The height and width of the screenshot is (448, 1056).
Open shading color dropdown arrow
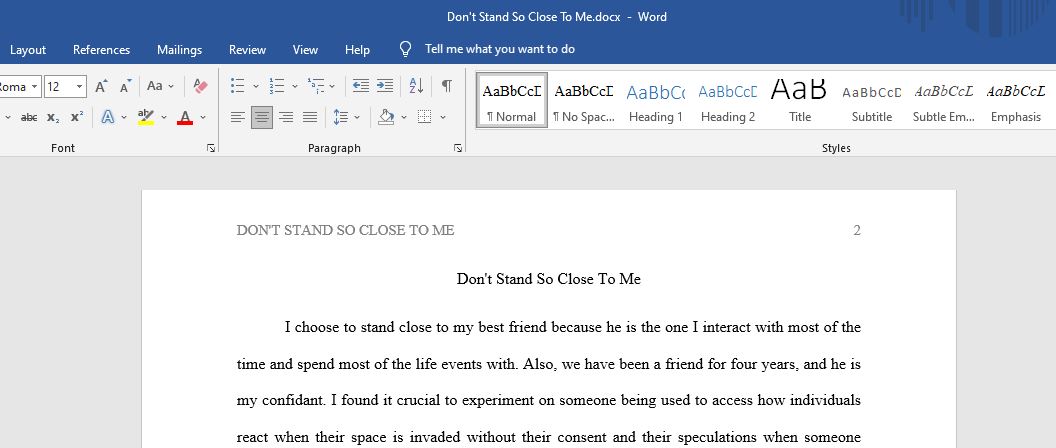coord(404,118)
